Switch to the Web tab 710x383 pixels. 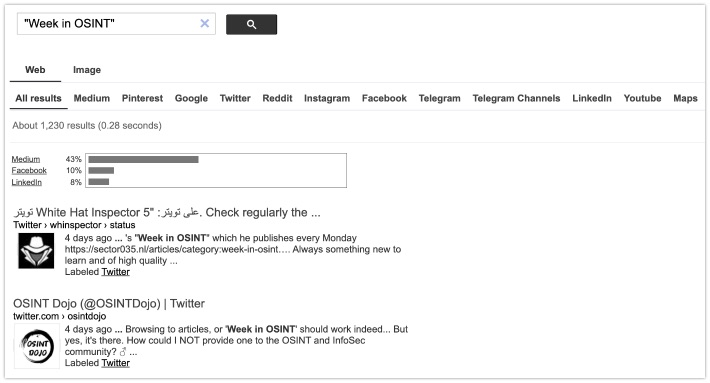click(x=35, y=70)
